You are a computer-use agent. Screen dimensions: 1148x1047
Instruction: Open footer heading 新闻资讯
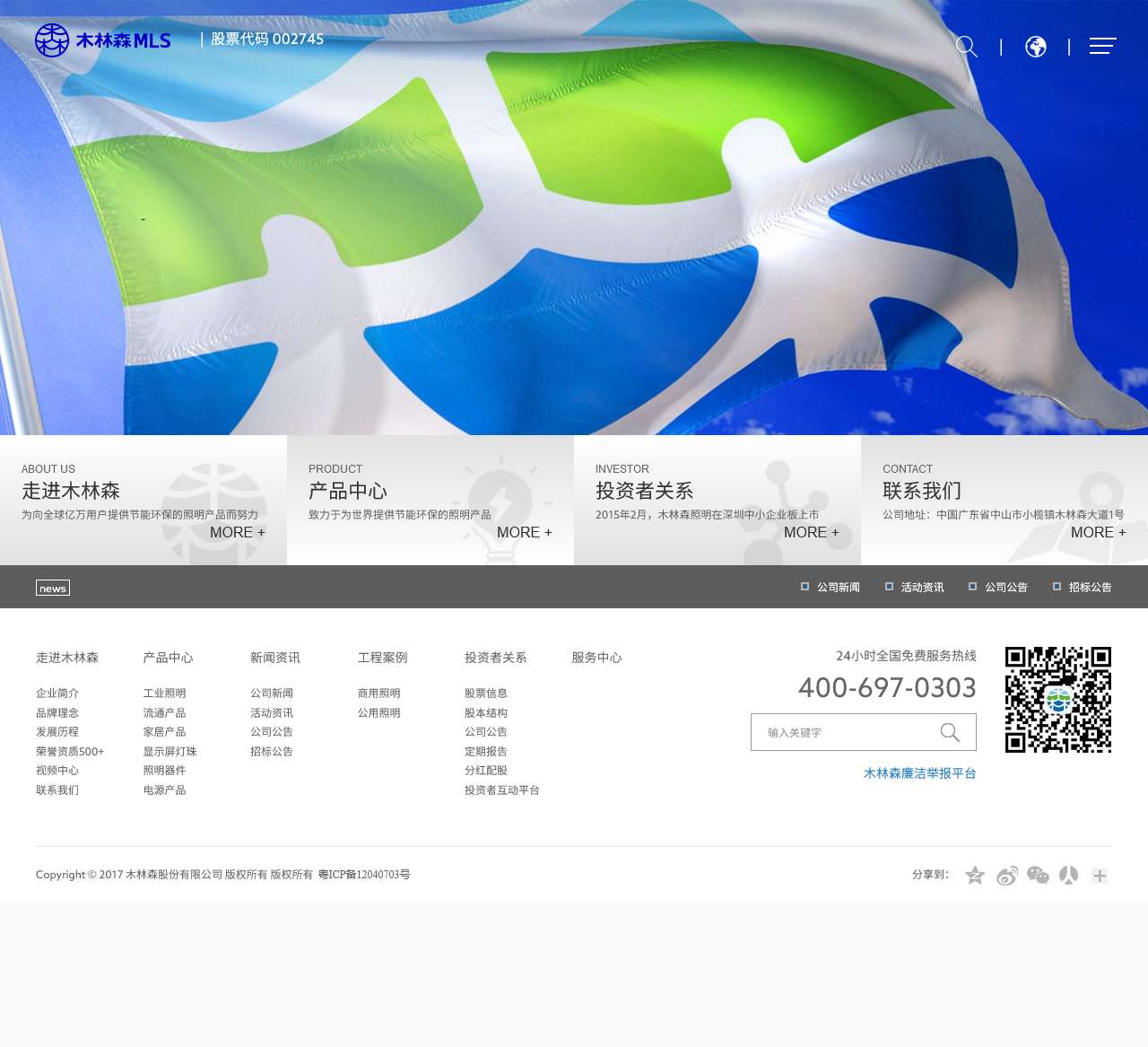pos(275,658)
